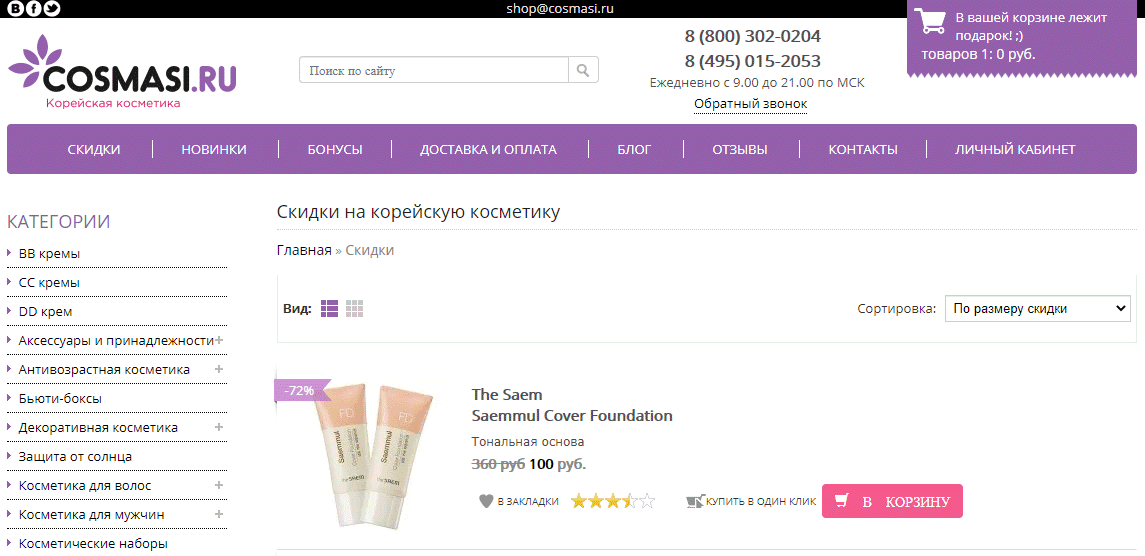Focus the Поиск по сайту field
Viewport: 1145px width, 556px height.
coord(434,70)
